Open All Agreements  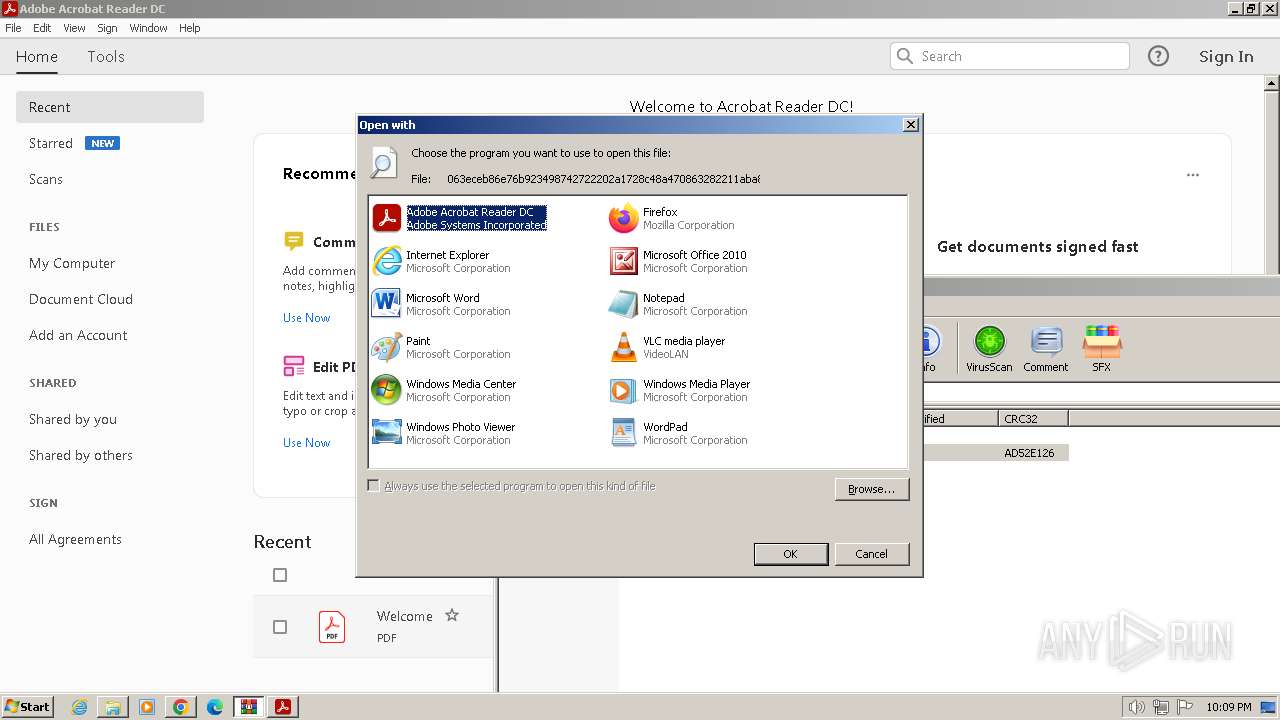click(x=75, y=539)
